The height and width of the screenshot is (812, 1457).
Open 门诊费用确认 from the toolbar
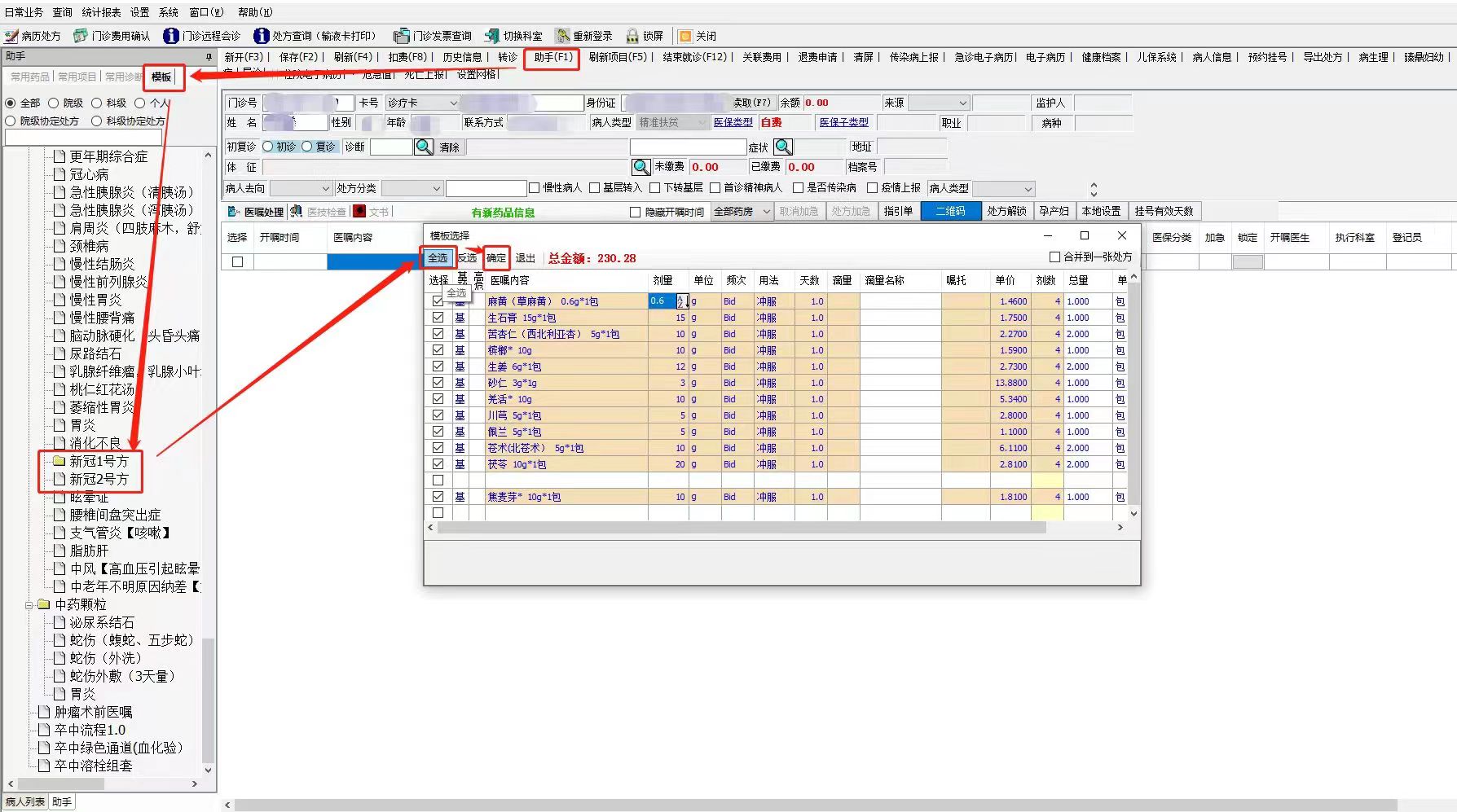coord(81,36)
